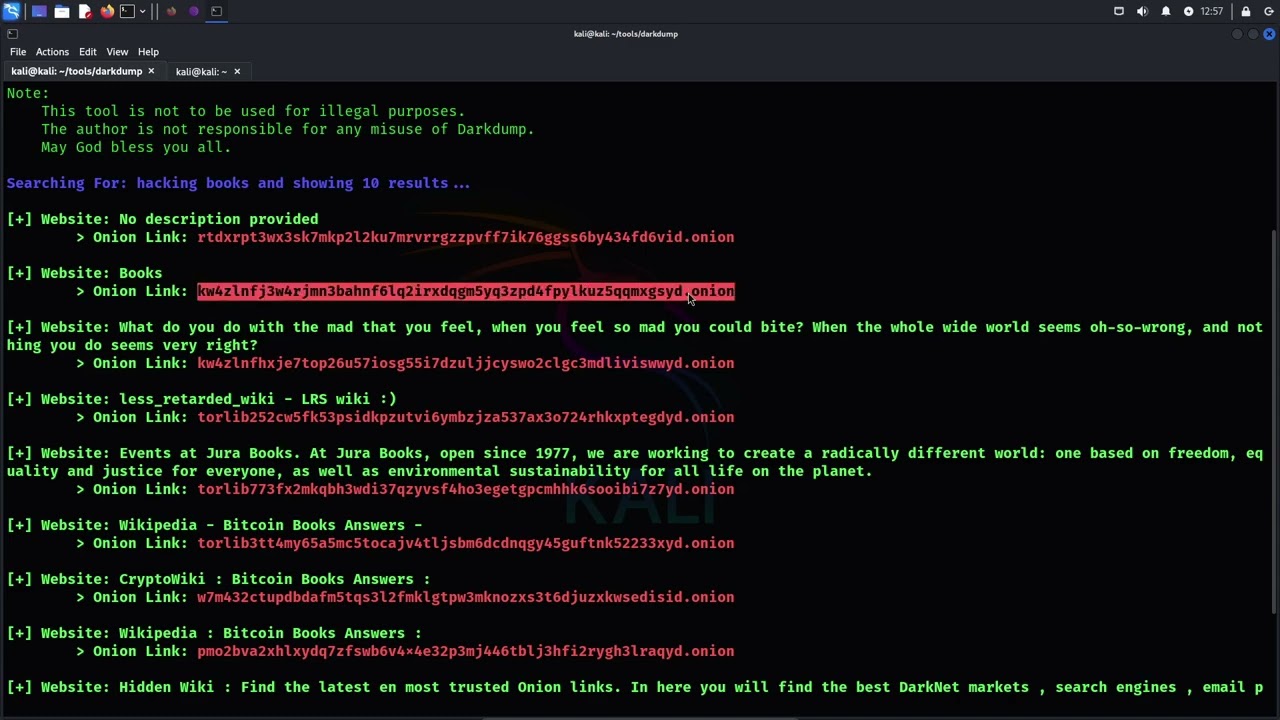Open the Actions menu
Screen dimensions: 1280x720
coord(52,52)
